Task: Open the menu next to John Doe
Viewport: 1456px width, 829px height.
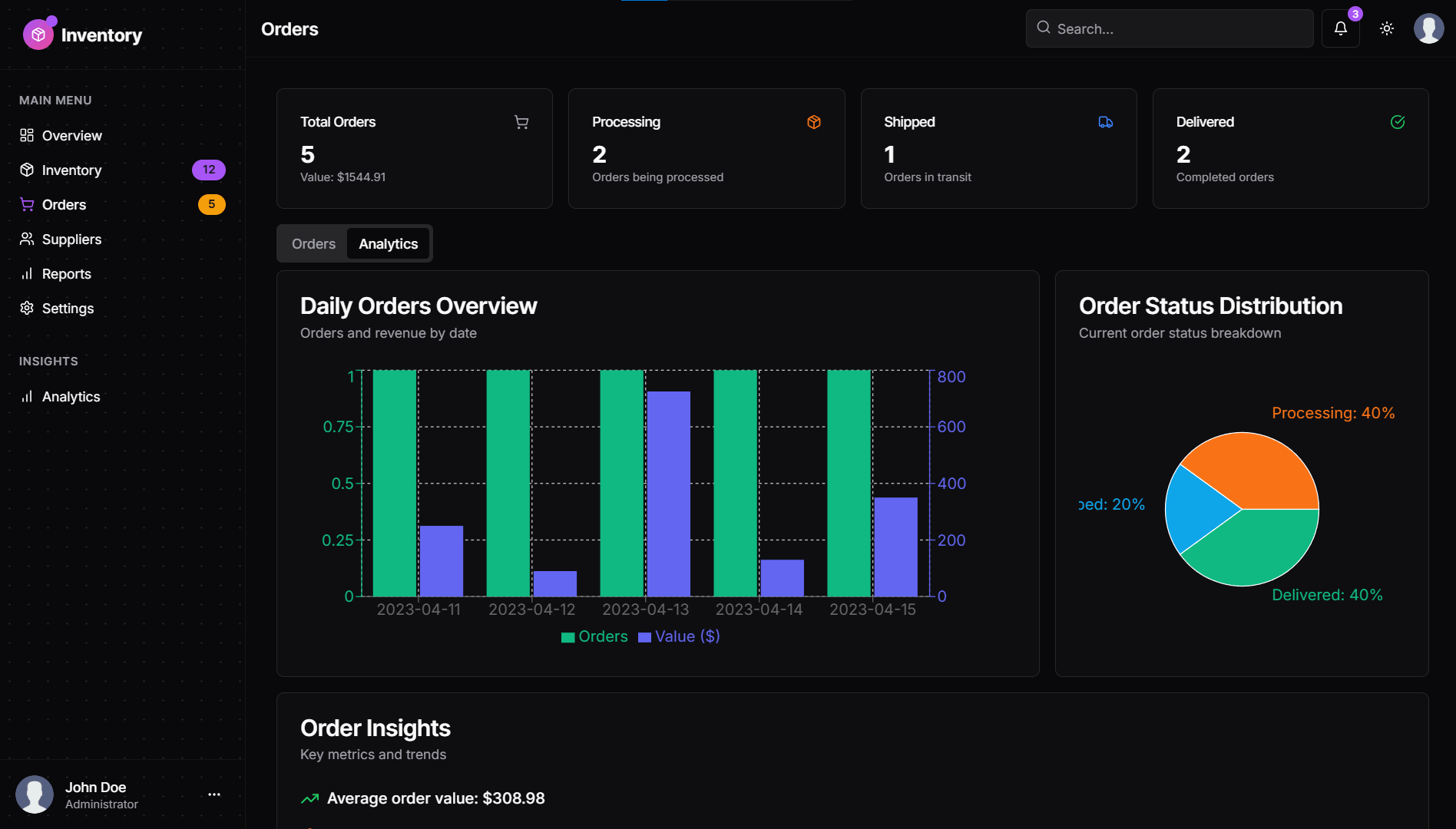Action: click(213, 794)
